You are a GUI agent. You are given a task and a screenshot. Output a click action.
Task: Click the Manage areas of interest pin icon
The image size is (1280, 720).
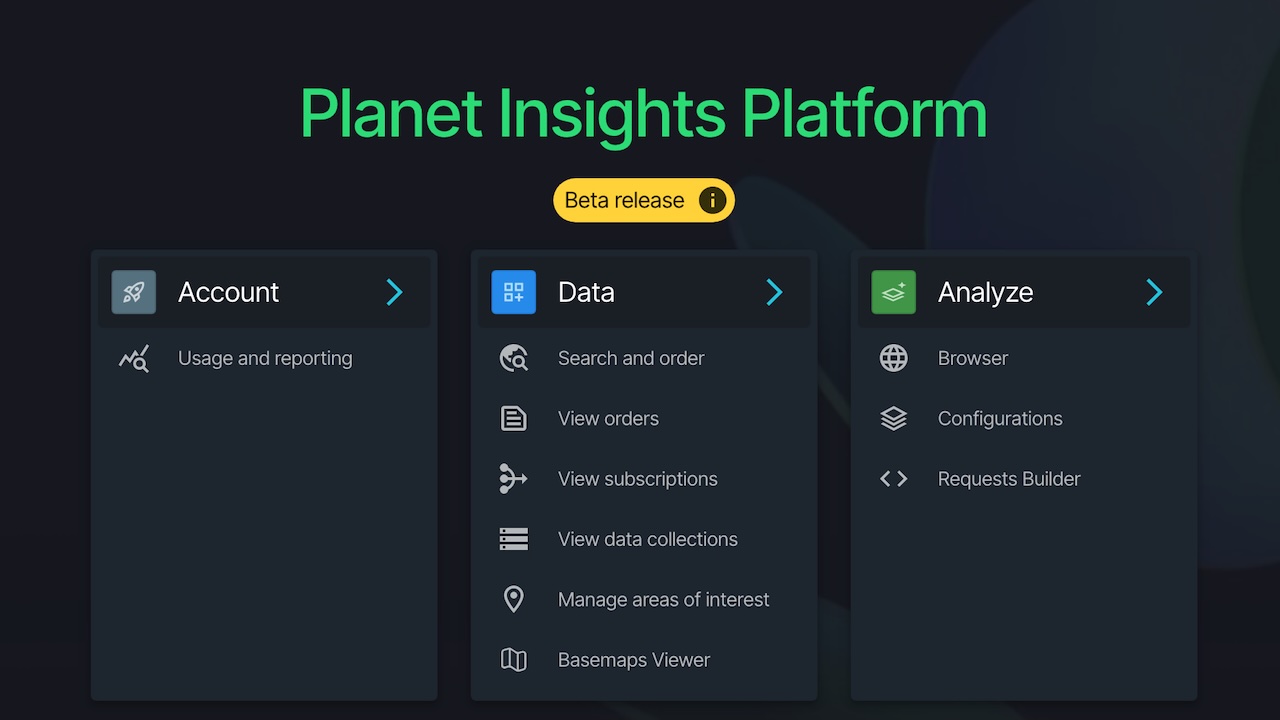click(513, 599)
